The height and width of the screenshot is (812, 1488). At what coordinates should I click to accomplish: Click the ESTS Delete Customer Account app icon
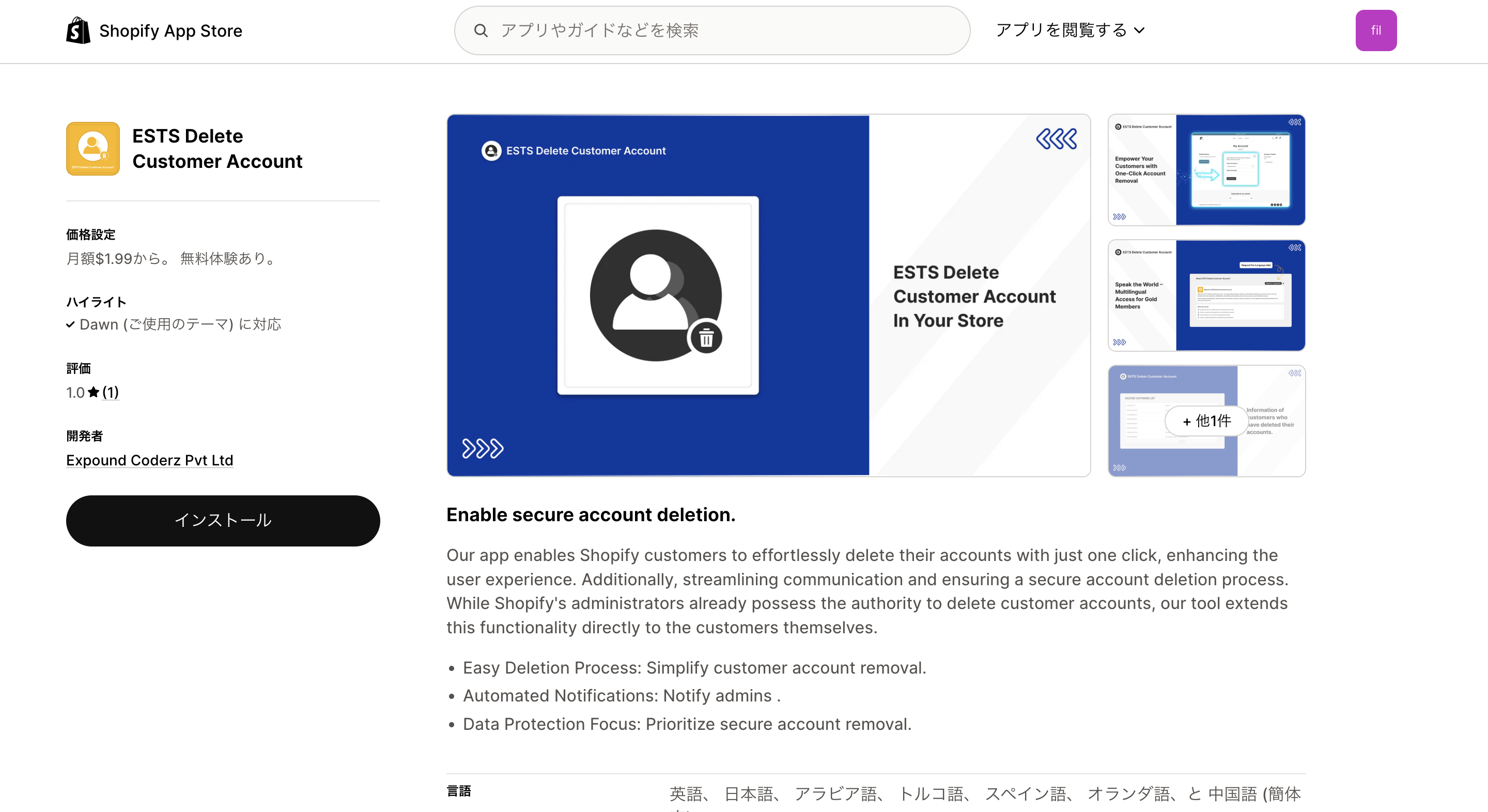click(92, 148)
